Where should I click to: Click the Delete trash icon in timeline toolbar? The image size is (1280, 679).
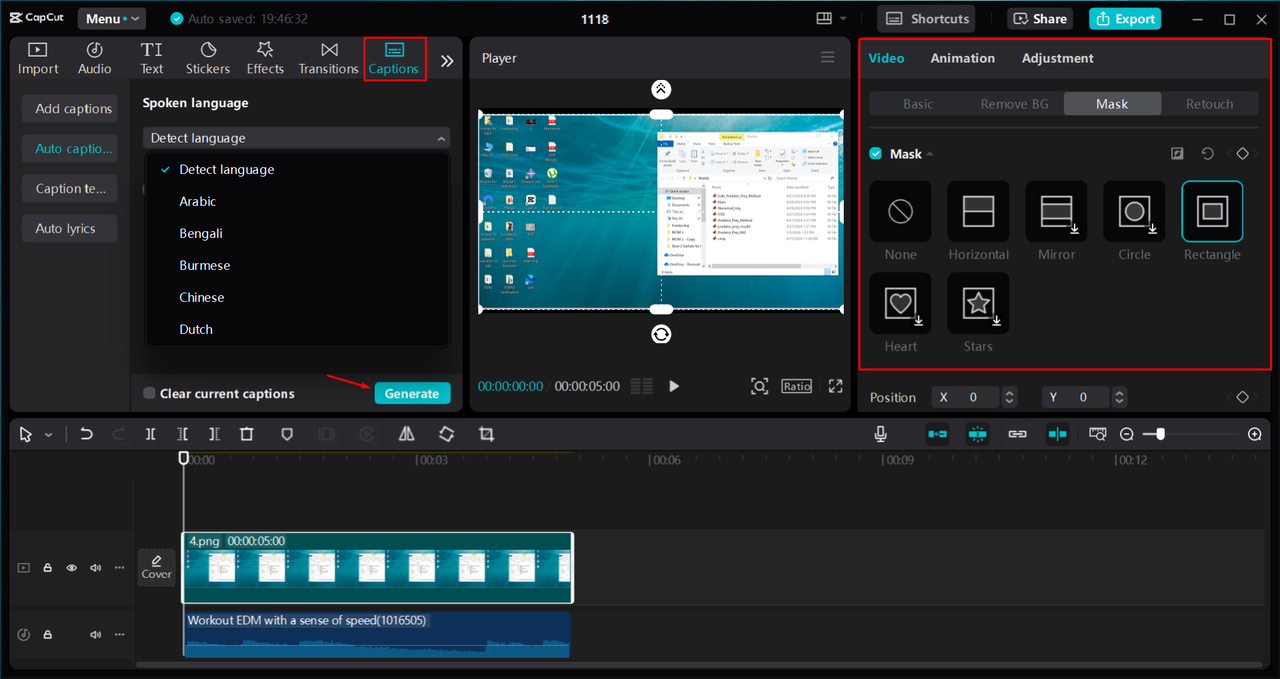click(247, 434)
